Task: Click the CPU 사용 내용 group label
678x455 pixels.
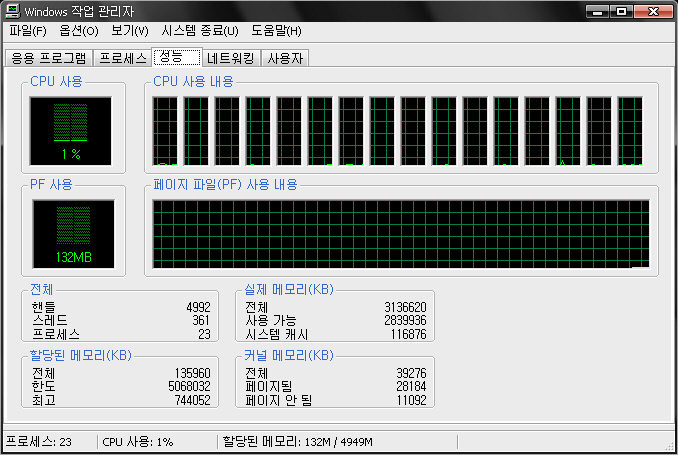Action: (193, 81)
